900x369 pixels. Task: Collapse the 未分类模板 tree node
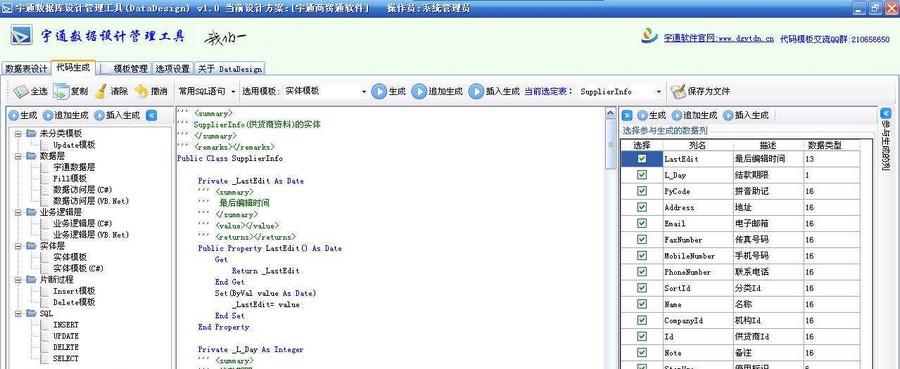[x=18, y=133]
